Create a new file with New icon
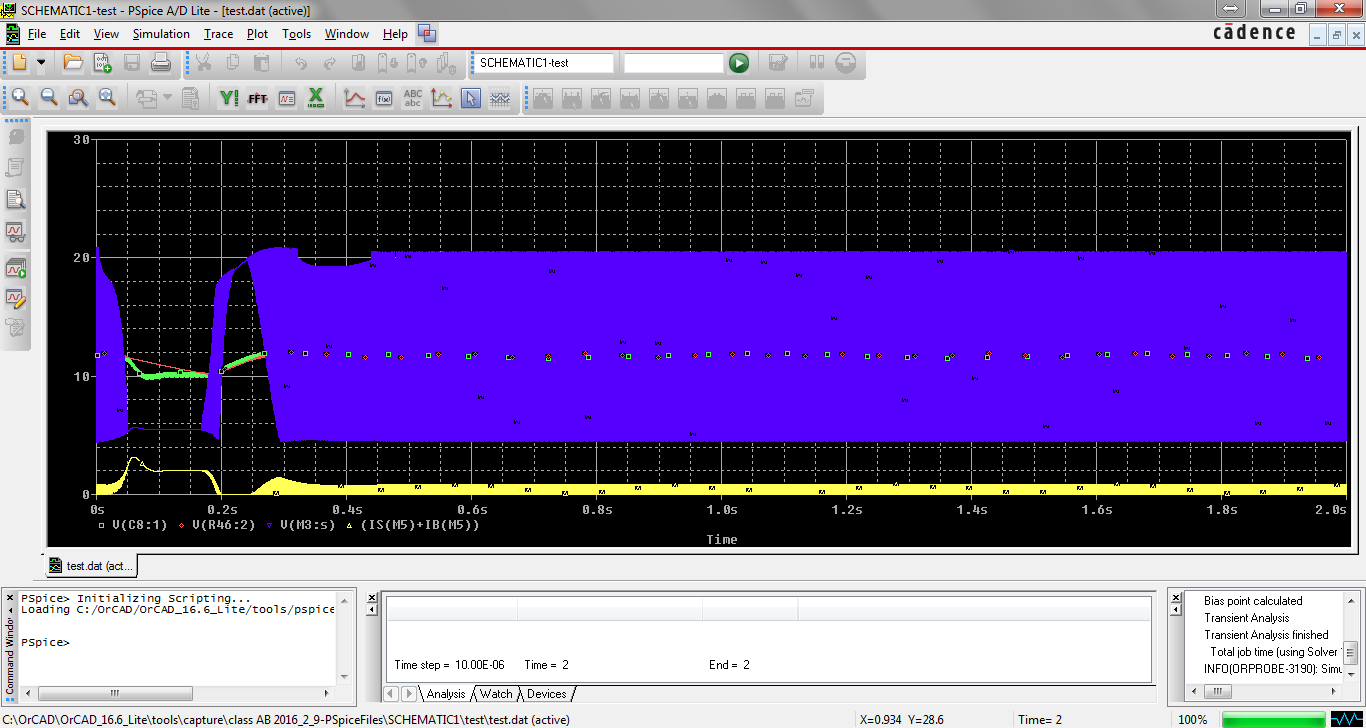Viewport: 1366px width, 728px height. click(x=20, y=63)
